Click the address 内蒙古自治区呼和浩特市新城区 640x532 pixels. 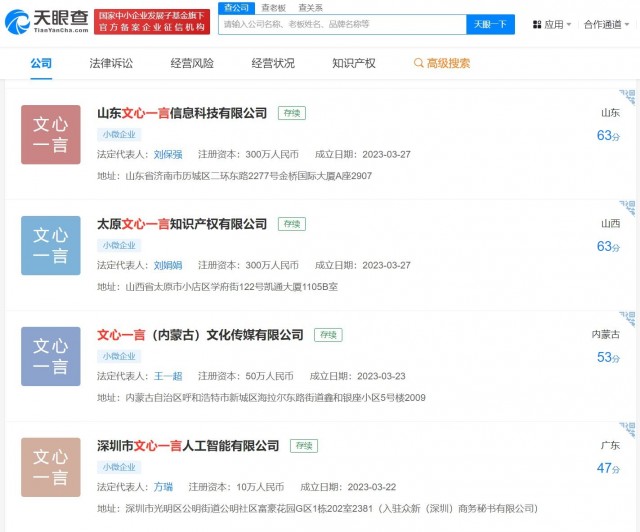276,398
